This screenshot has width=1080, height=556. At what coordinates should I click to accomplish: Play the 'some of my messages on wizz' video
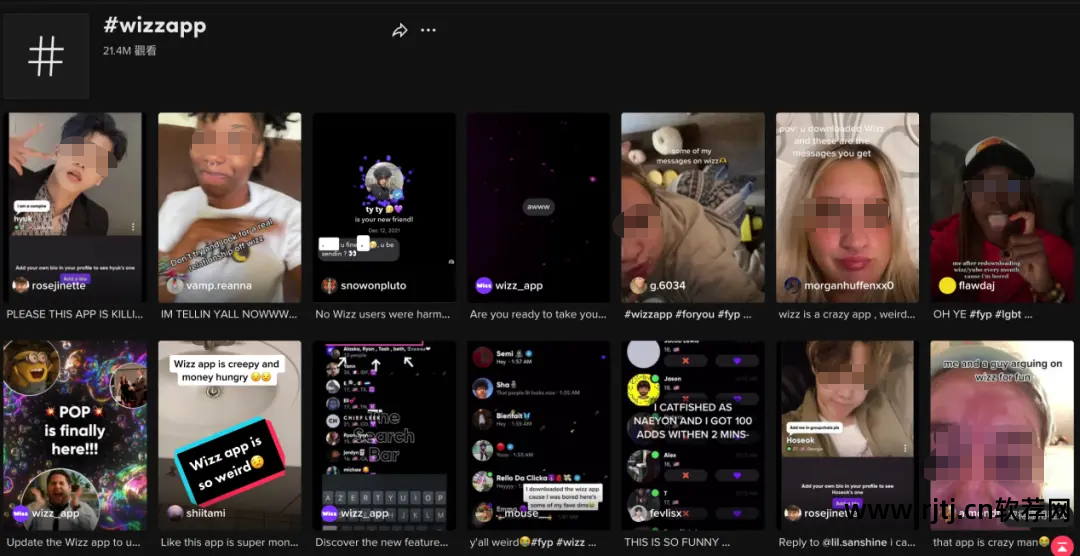(693, 207)
